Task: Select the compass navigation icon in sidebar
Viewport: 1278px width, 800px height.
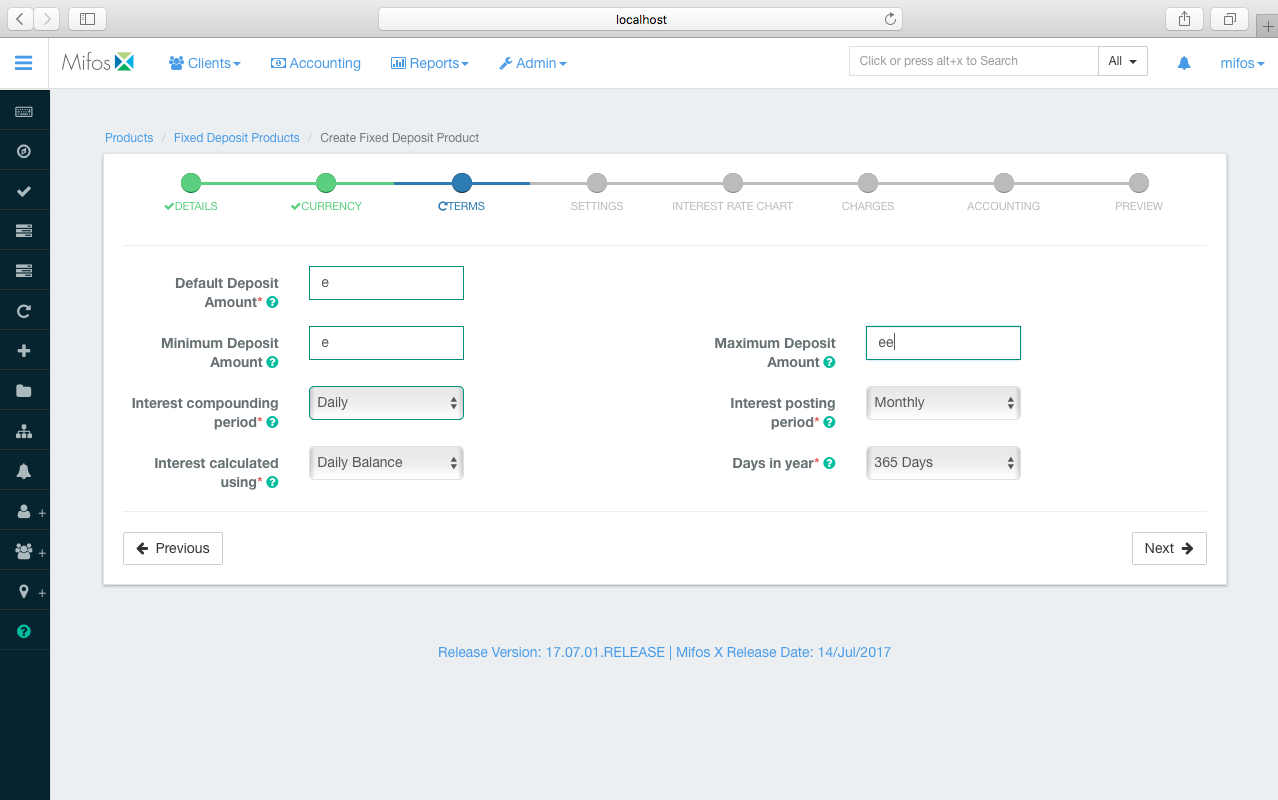Action: click(x=24, y=150)
